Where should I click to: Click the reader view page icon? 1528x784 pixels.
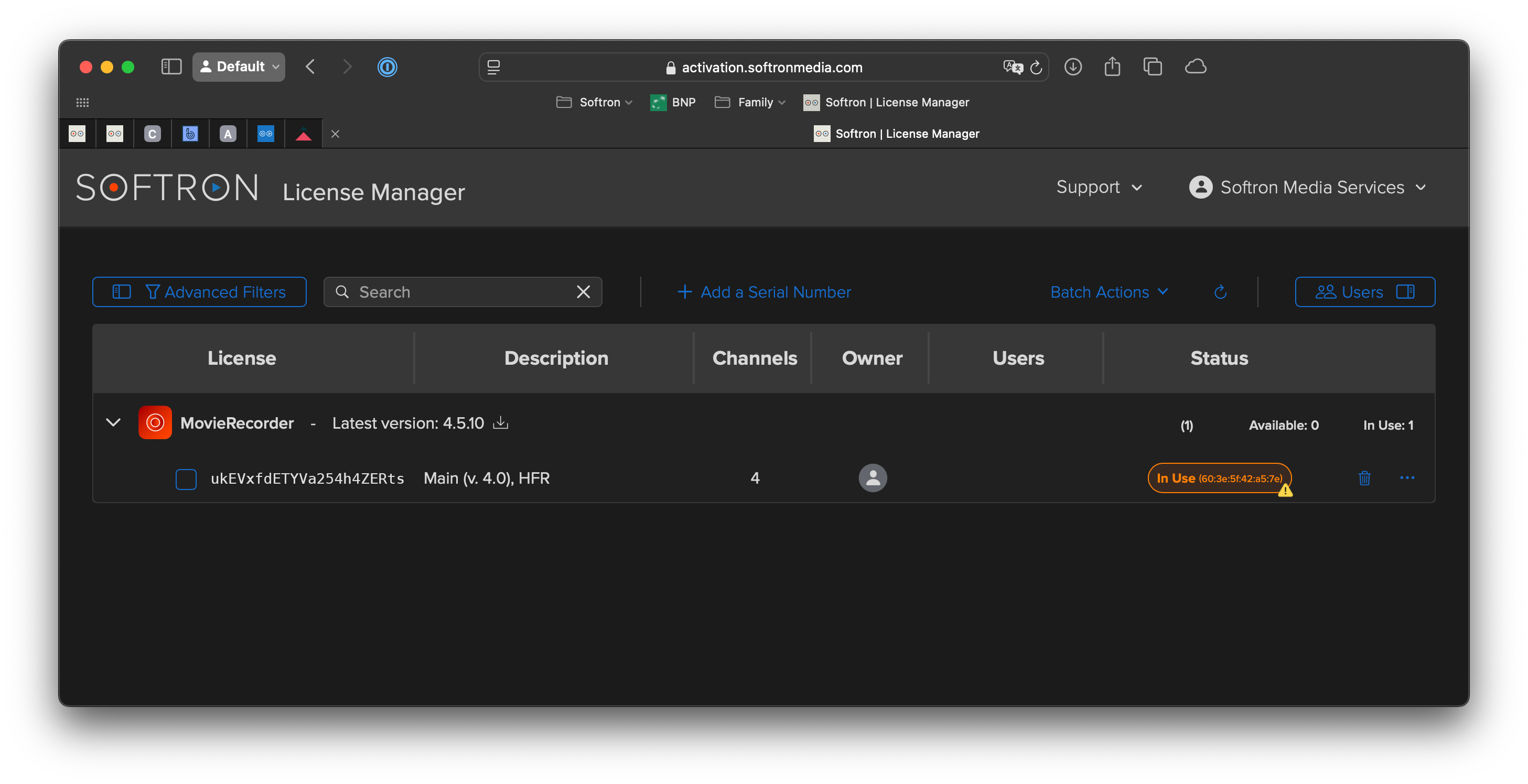click(x=493, y=67)
